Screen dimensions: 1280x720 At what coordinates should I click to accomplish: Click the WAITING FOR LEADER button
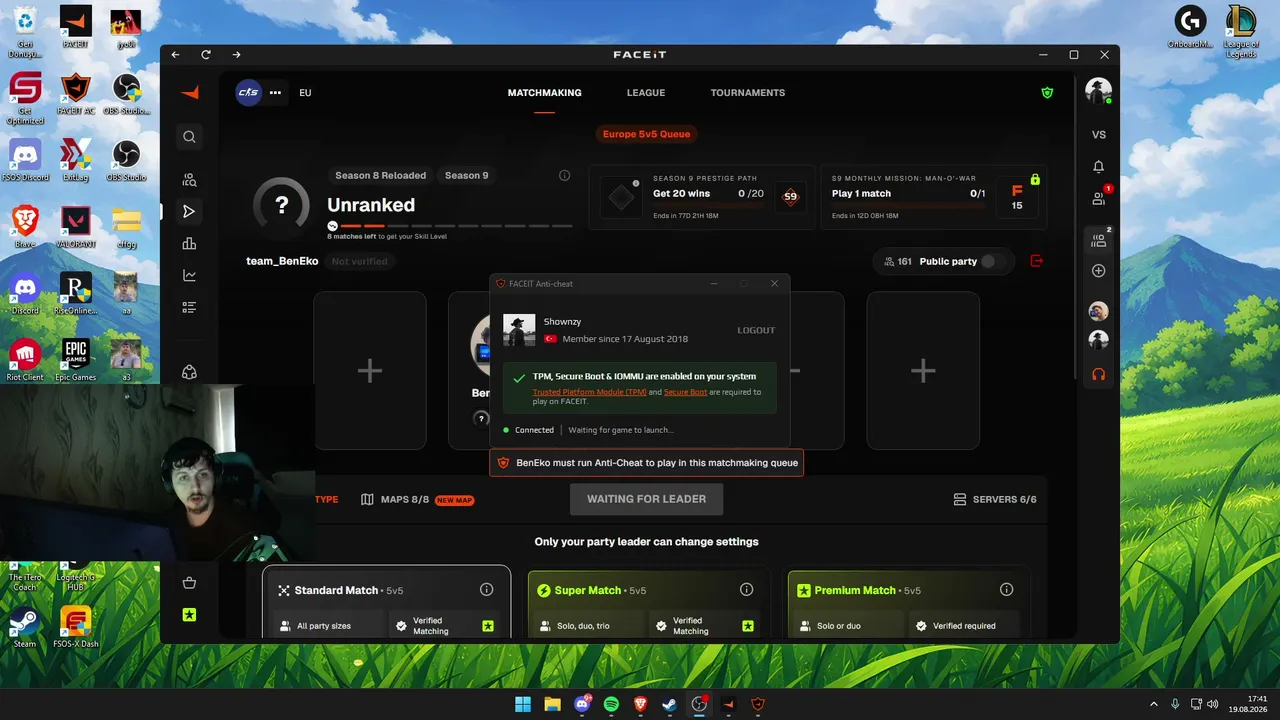tap(646, 499)
